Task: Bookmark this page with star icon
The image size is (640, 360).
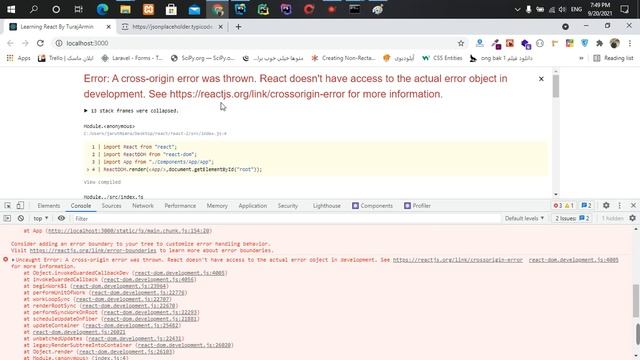Action: (461, 43)
